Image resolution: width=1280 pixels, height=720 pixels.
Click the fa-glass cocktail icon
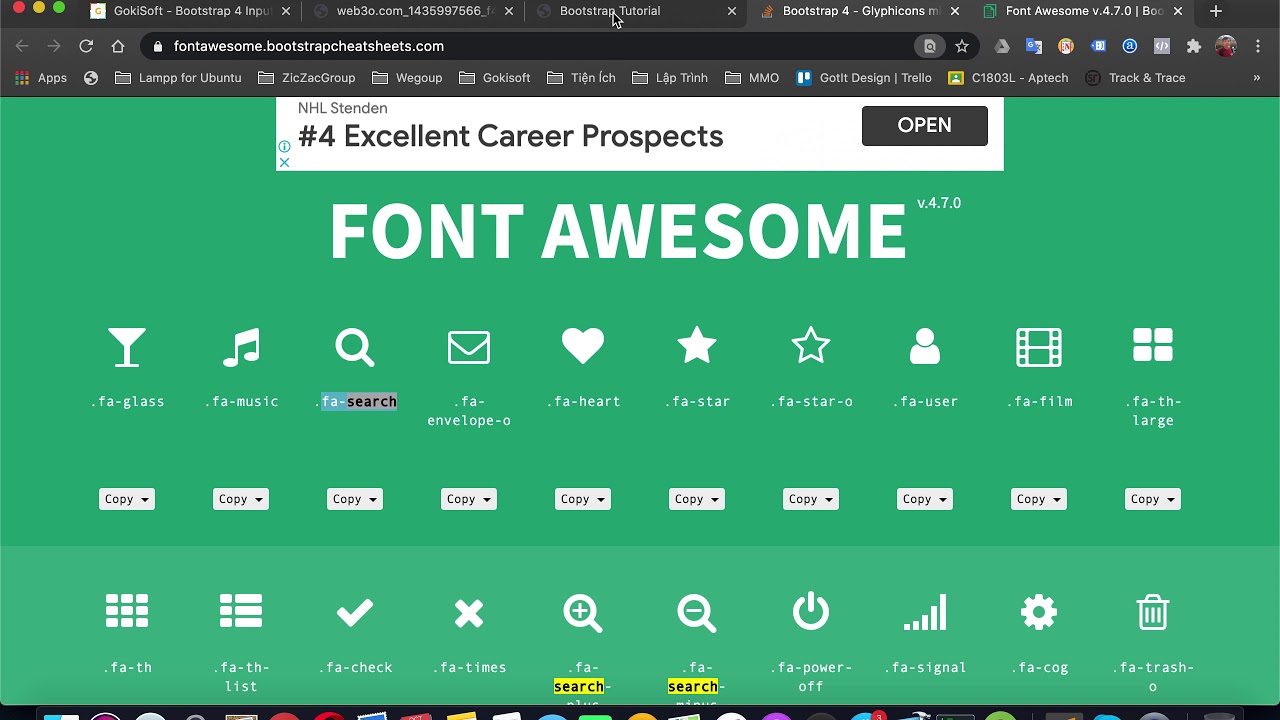pos(127,347)
